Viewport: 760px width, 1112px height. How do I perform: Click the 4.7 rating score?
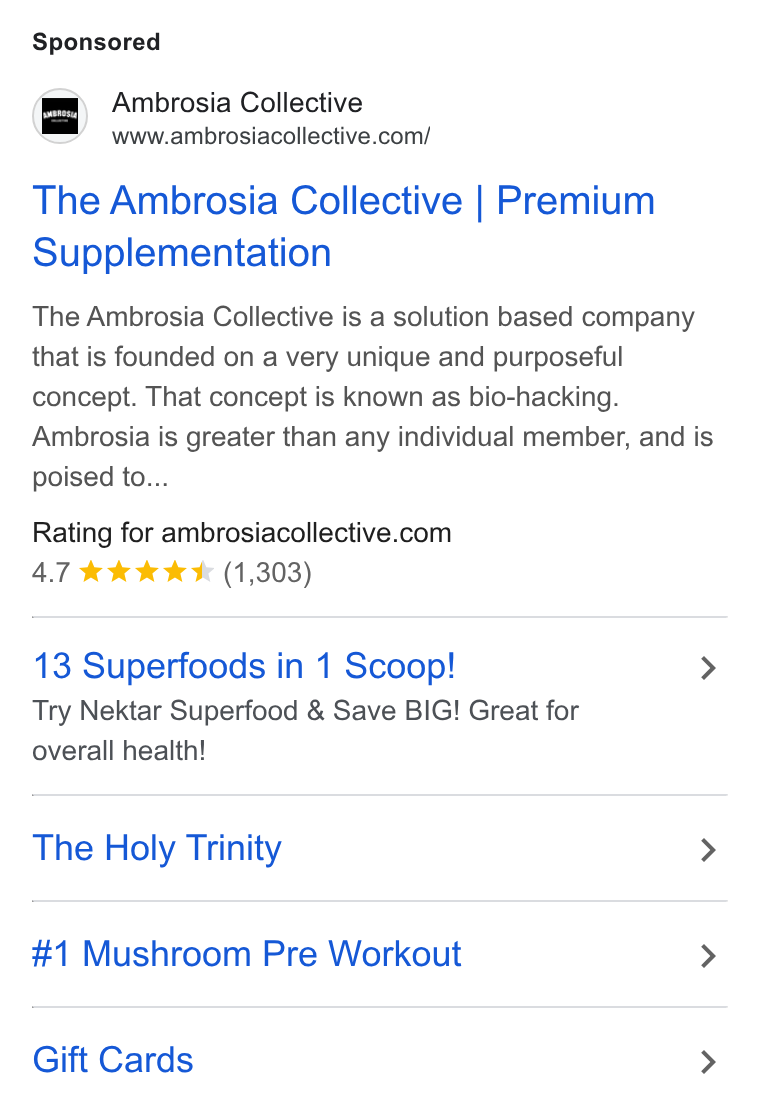coord(51,572)
